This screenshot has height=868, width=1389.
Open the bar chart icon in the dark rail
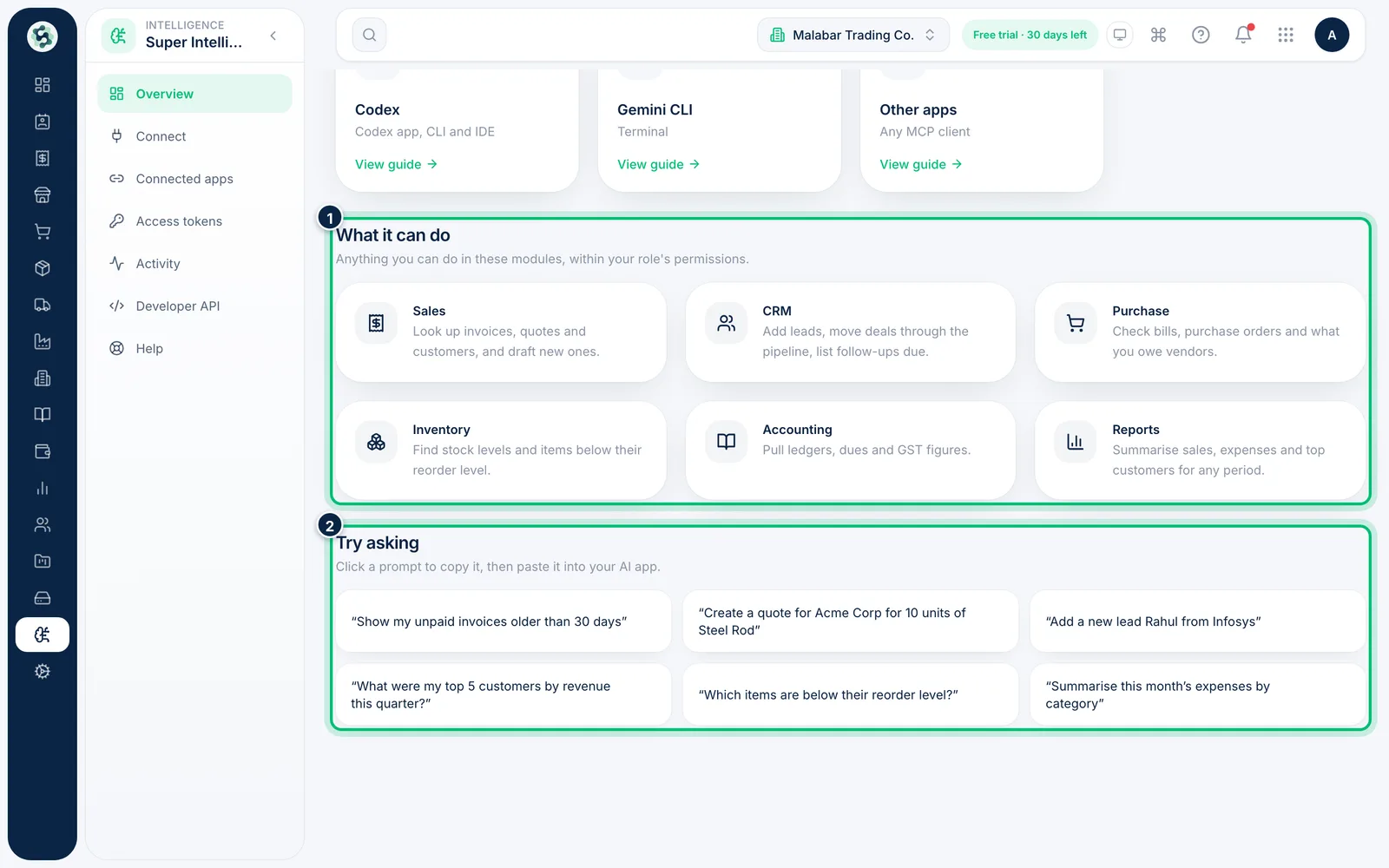click(42, 488)
